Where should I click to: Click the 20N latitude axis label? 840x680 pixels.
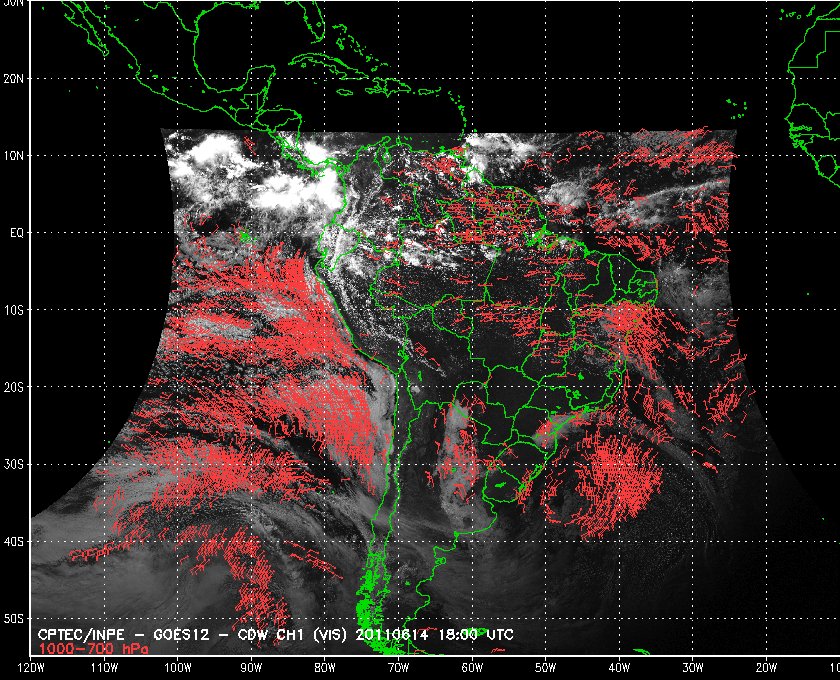pyautogui.click(x=13, y=78)
